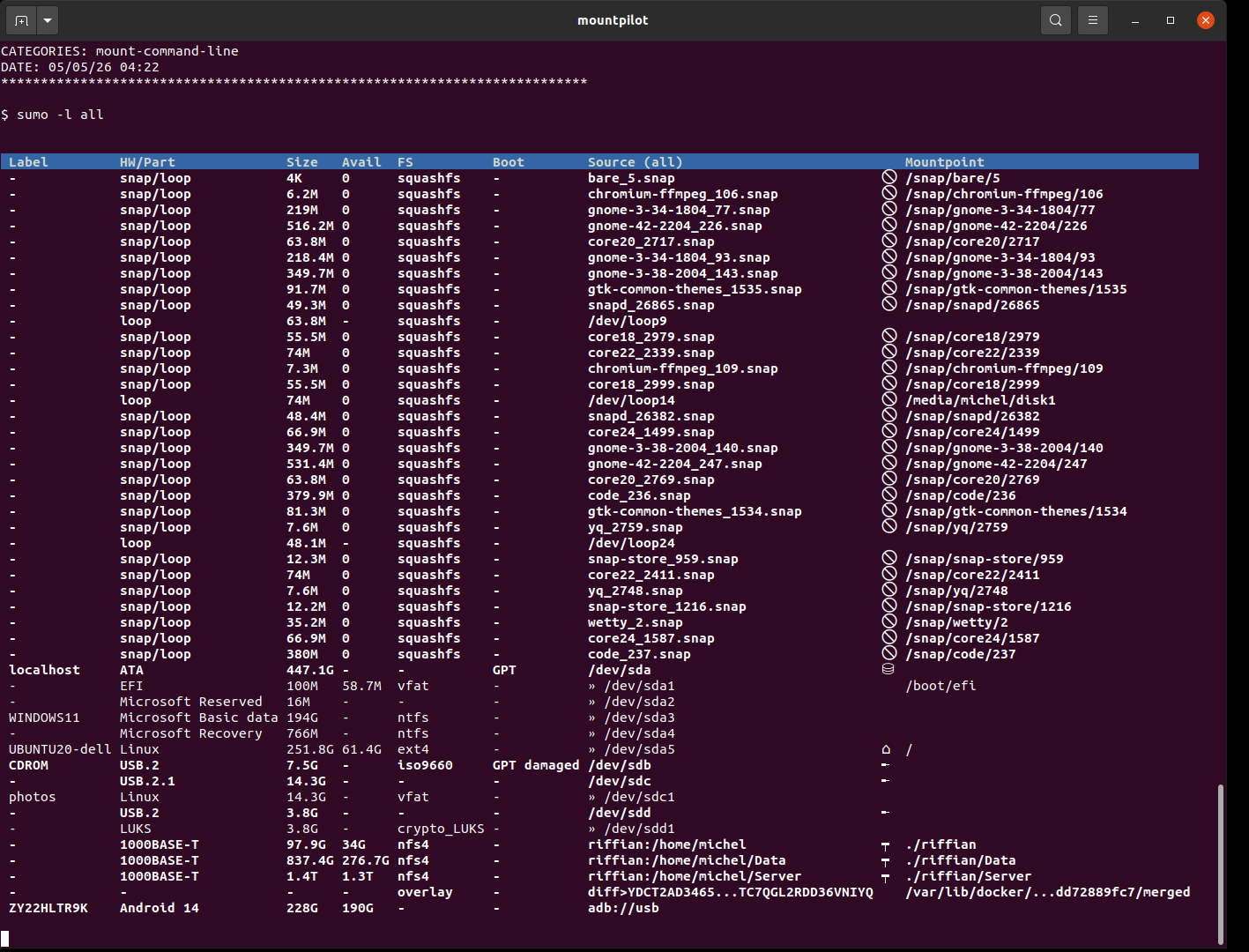This screenshot has height=952, width=1249.
Task: Click read-only icon for /snap/code/236
Action: (889, 495)
